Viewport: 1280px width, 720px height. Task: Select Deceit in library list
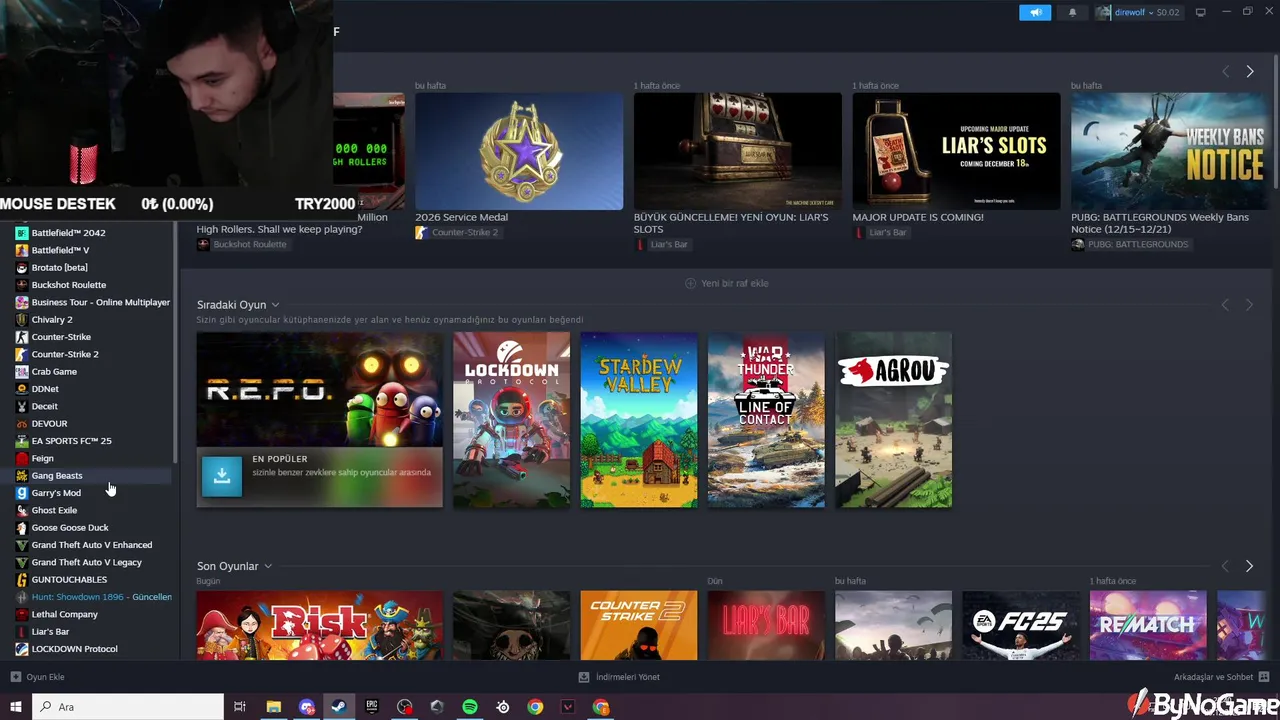pyautogui.click(x=44, y=406)
